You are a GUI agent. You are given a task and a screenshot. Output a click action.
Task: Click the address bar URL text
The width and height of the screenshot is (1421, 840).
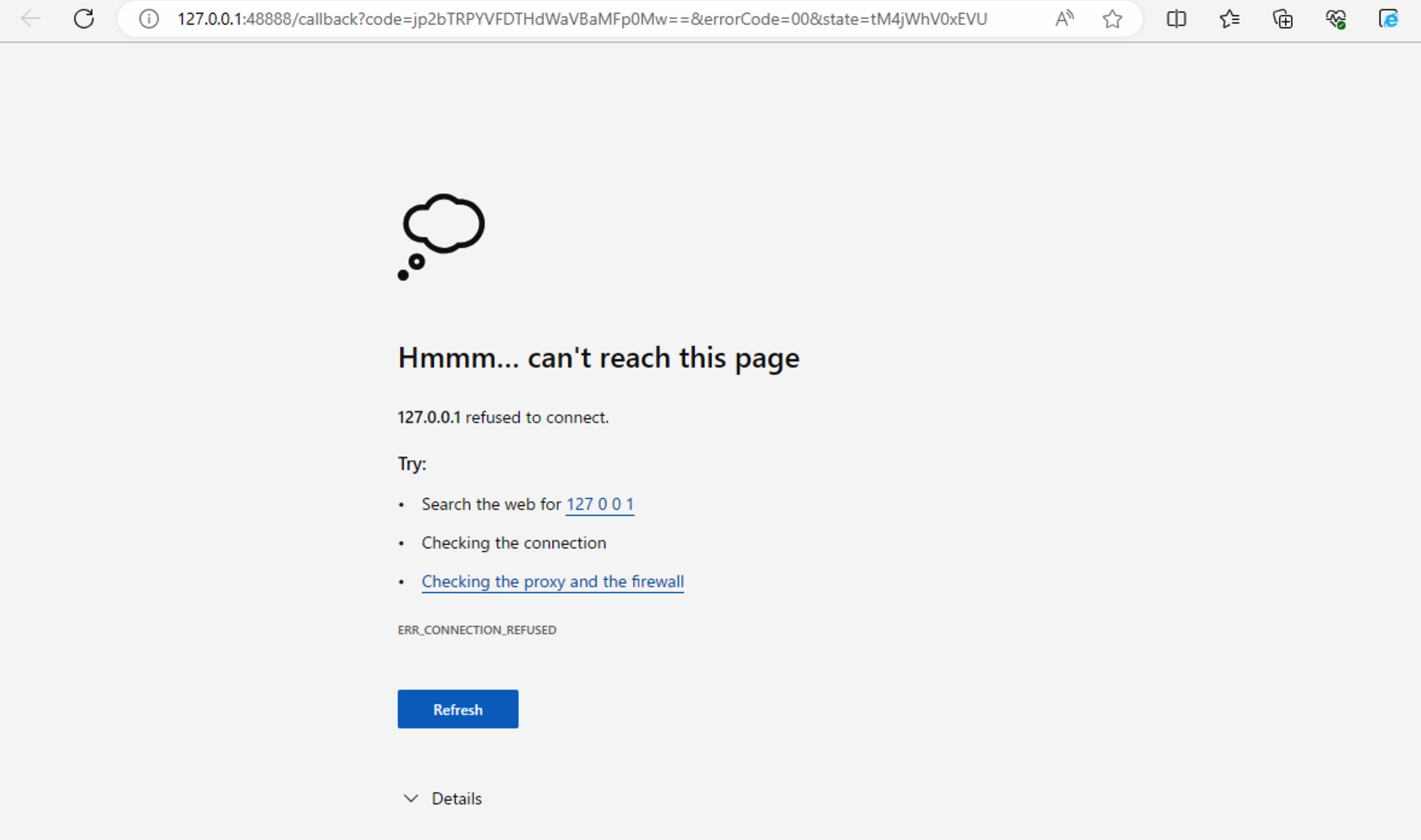tap(582, 19)
